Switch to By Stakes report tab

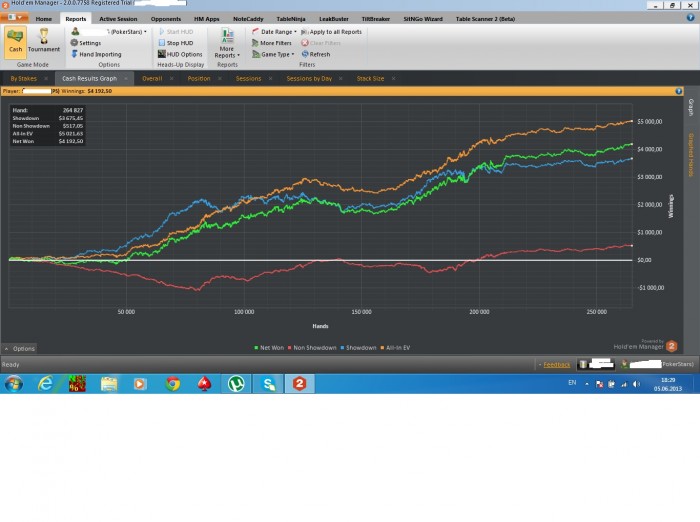pyautogui.click(x=24, y=78)
